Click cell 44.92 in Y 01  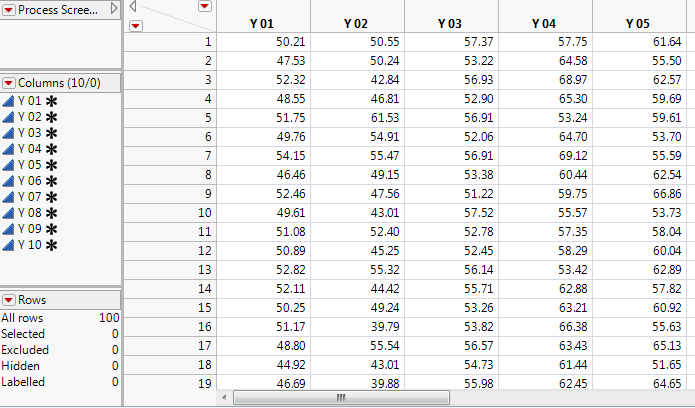(263, 365)
